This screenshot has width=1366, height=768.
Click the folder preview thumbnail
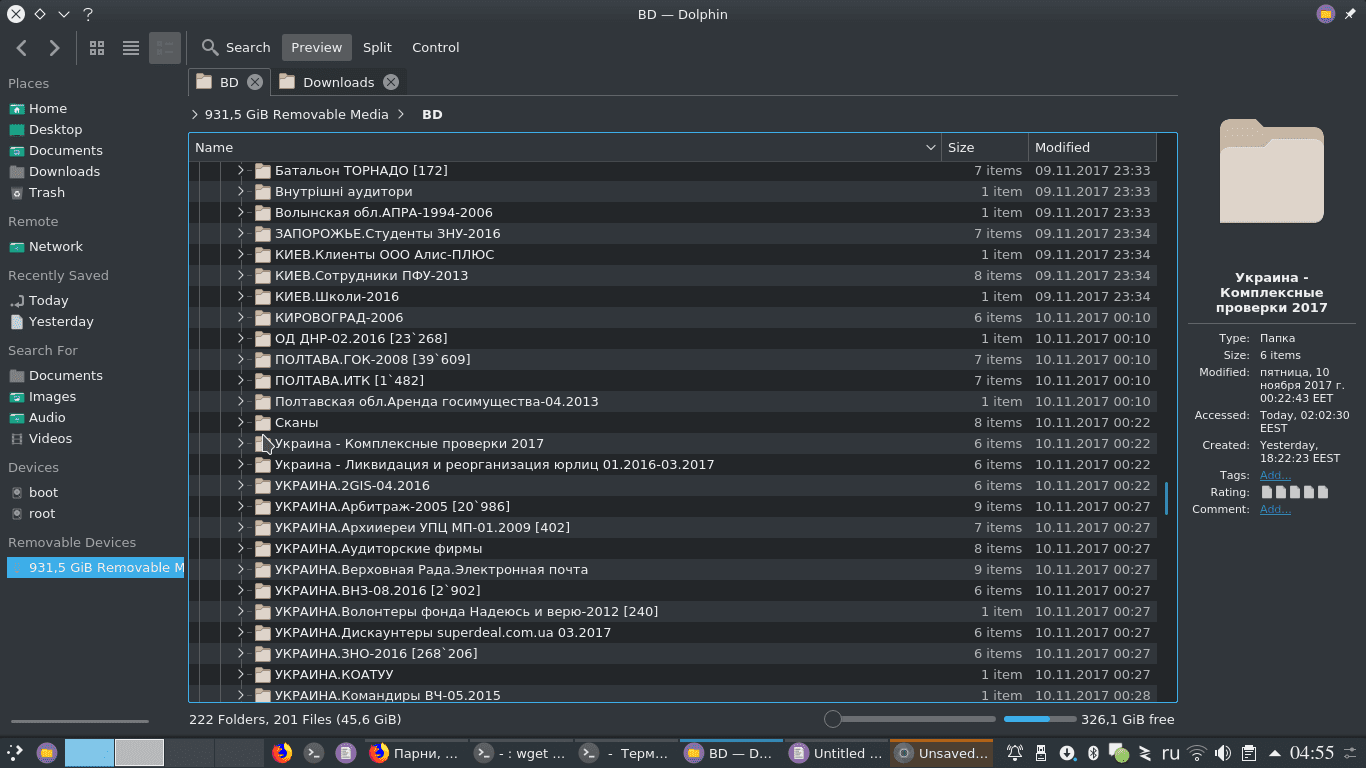click(1272, 171)
